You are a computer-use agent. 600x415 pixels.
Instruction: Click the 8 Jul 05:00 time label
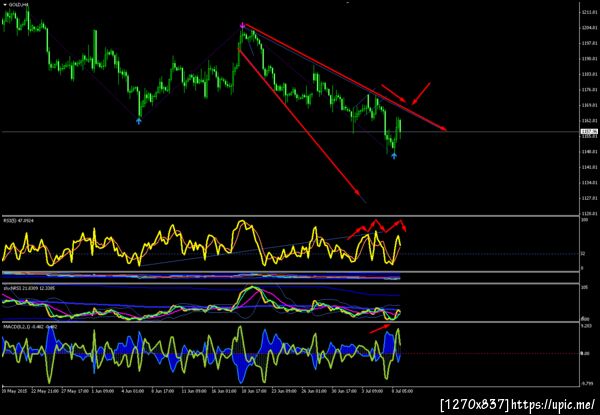402,391
